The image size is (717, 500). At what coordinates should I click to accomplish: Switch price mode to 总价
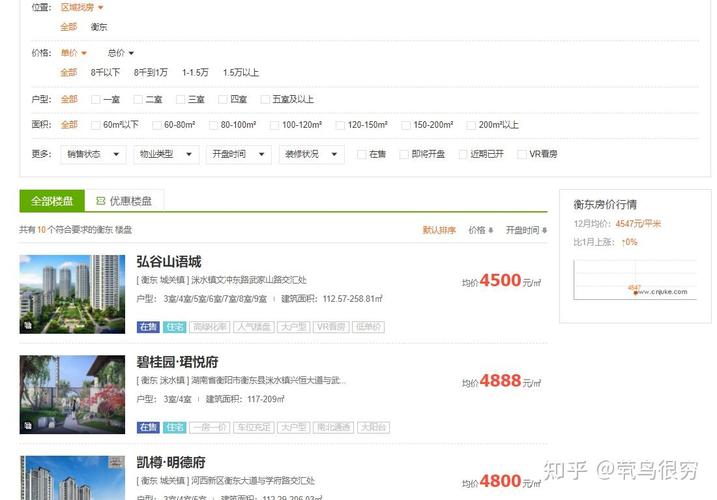pyautogui.click(x=121, y=53)
